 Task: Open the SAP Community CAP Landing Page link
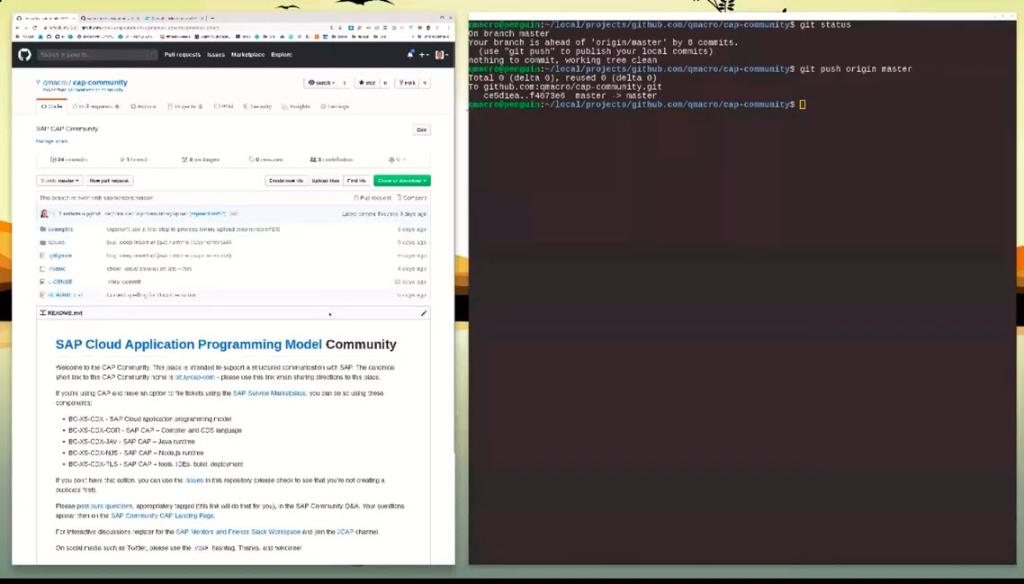tap(163, 515)
